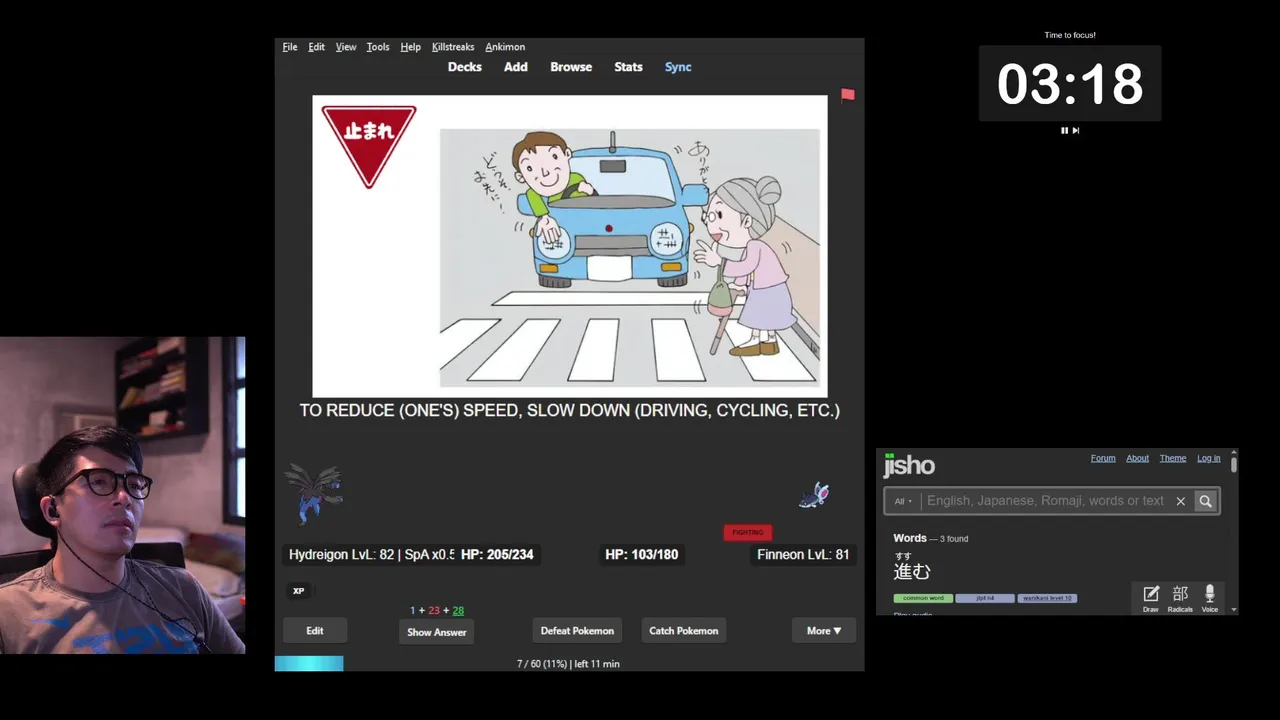Click the 03:18 timer display

click(1070, 83)
